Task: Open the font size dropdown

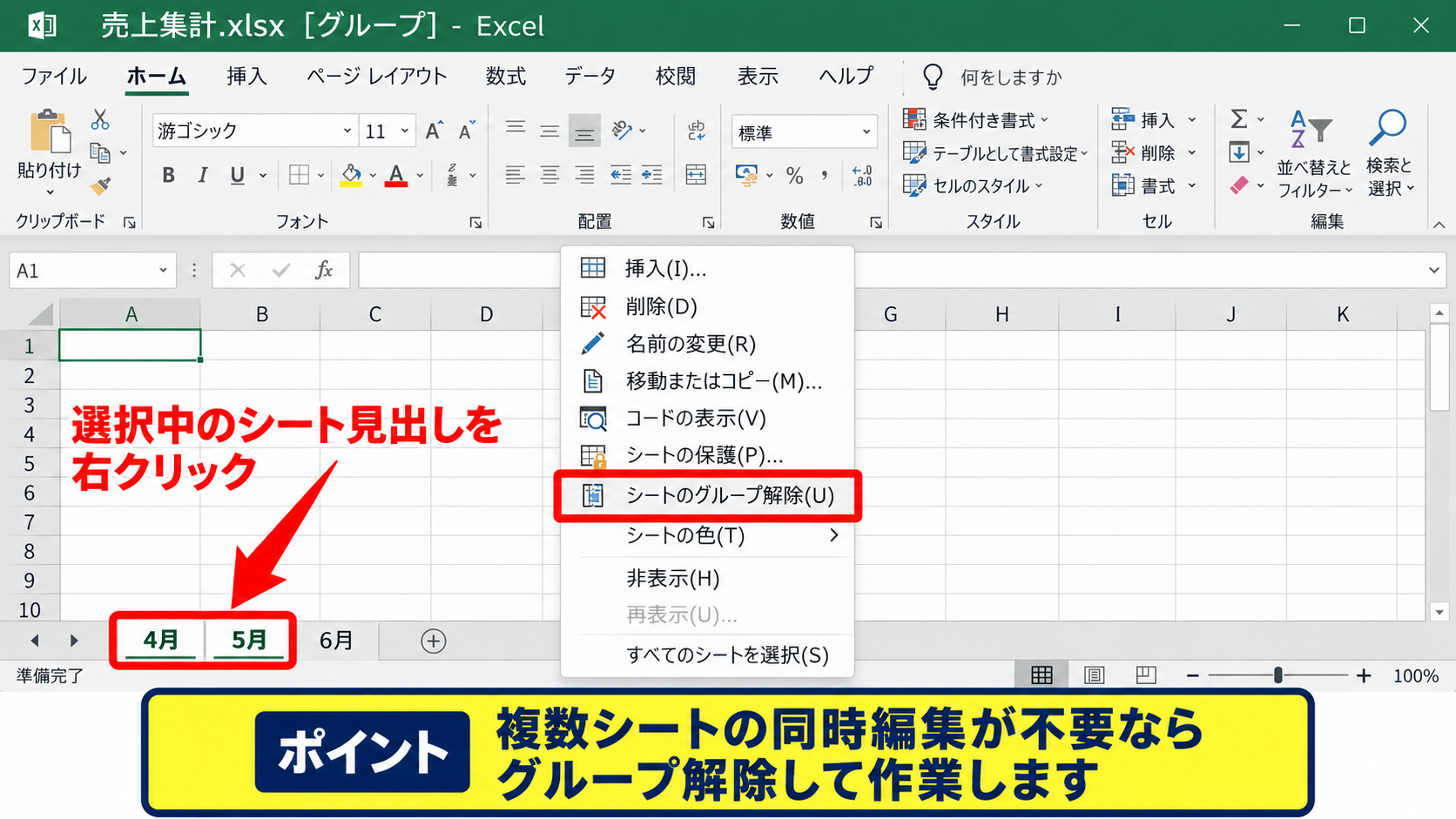Action: click(x=405, y=131)
